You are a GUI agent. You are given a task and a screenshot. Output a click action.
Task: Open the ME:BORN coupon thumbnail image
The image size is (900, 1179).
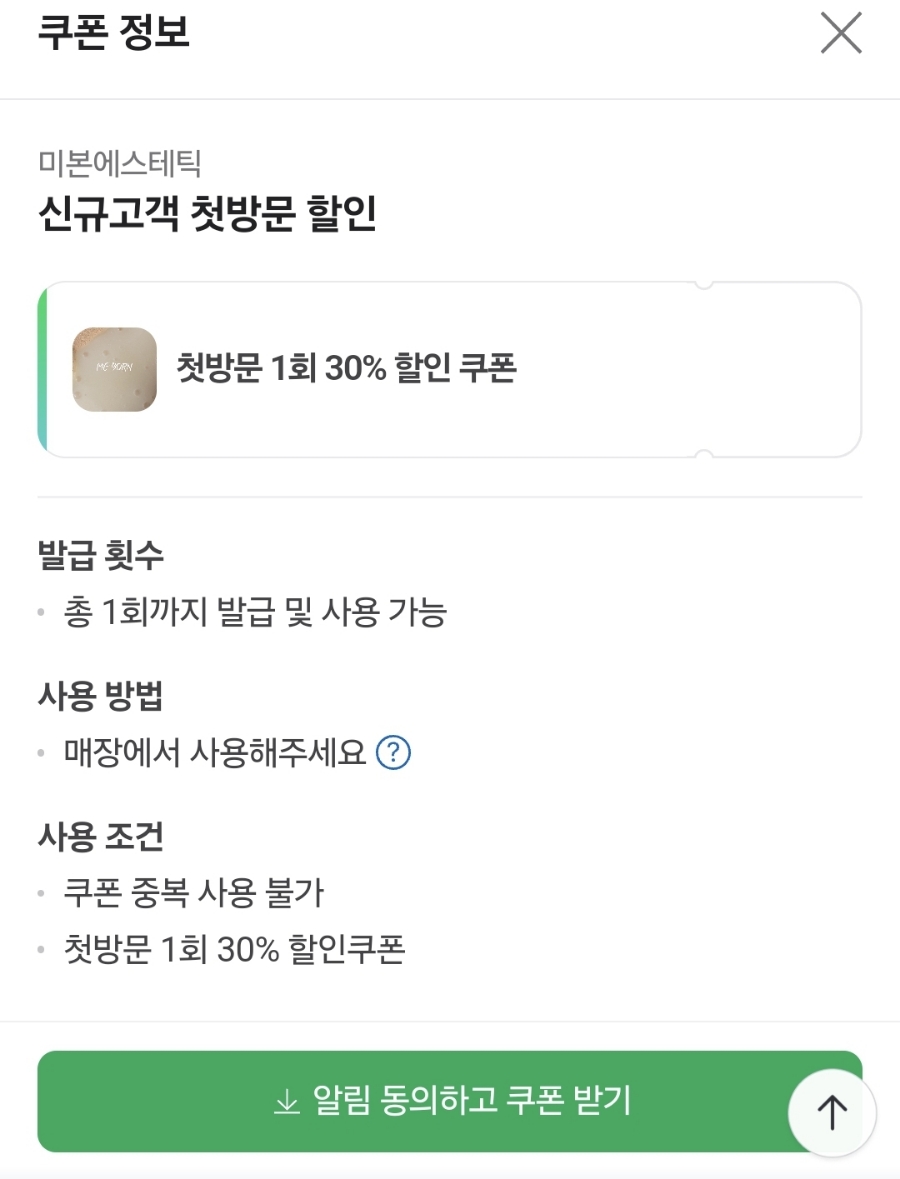(115, 370)
